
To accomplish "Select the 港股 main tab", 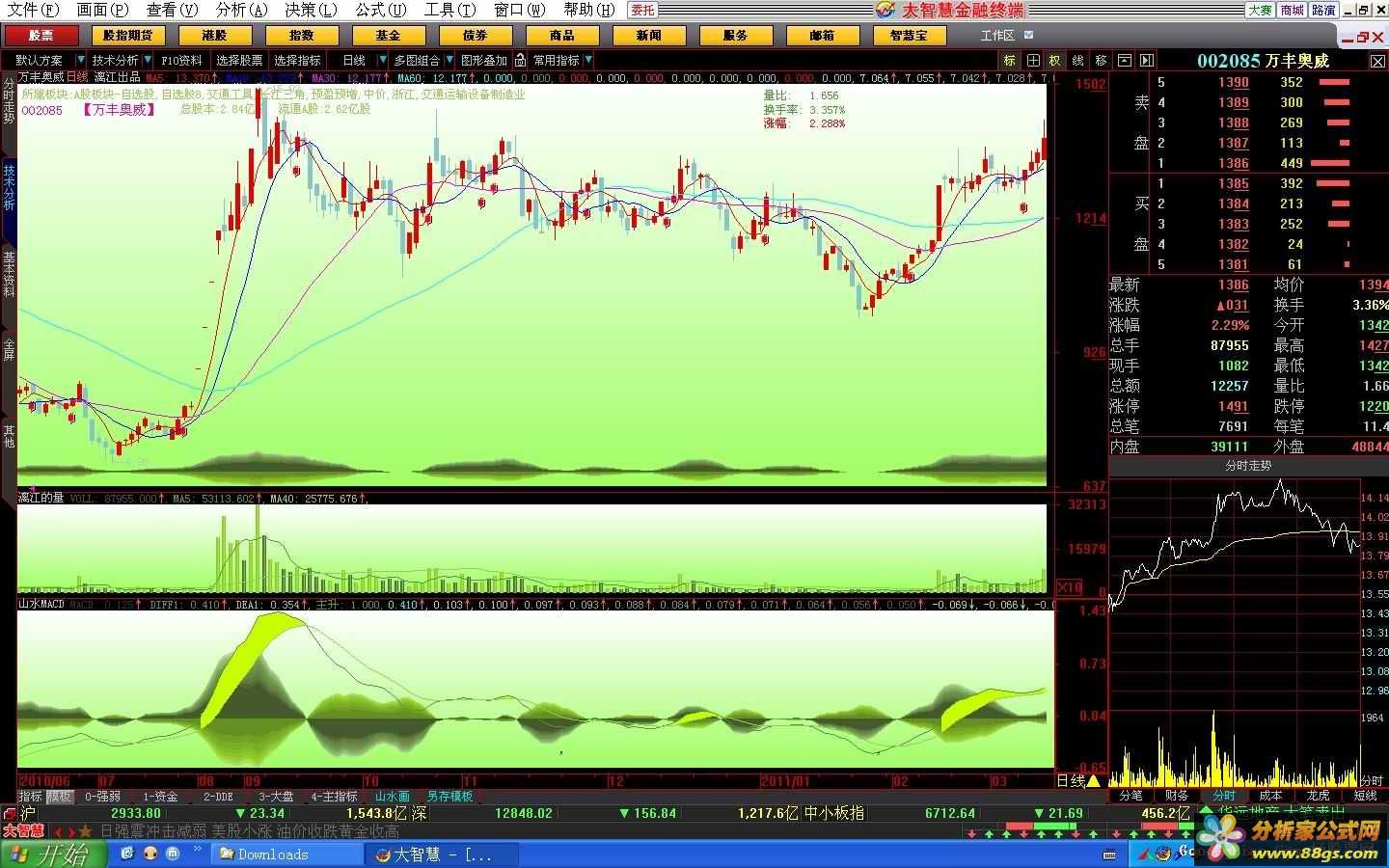I will pyautogui.click(x=215, y=36).
